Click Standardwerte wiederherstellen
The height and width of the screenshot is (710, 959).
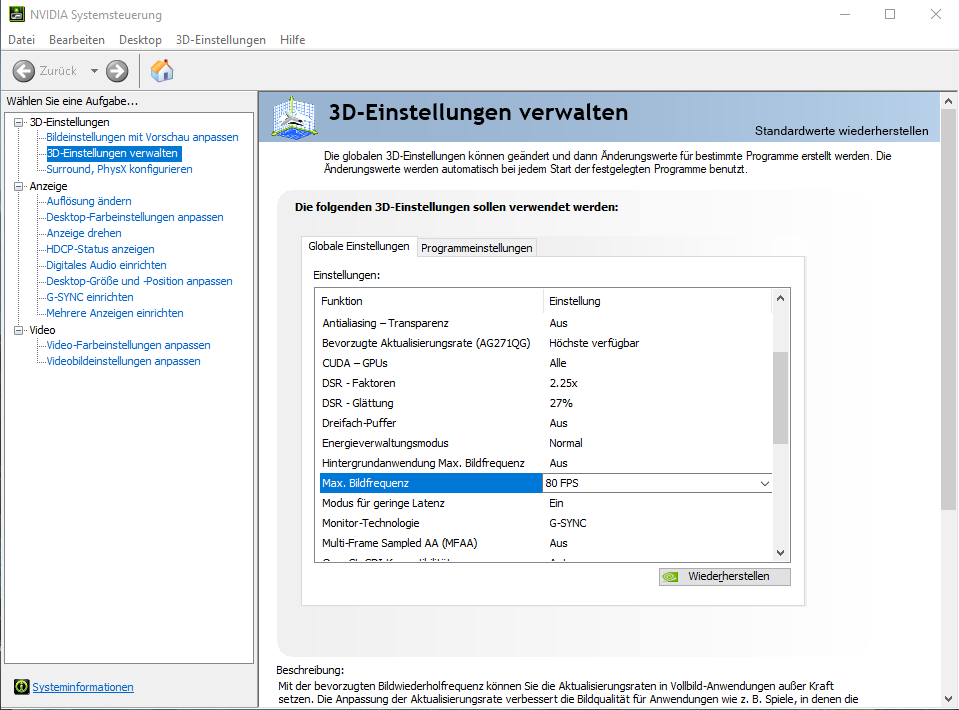click(842, 131)
